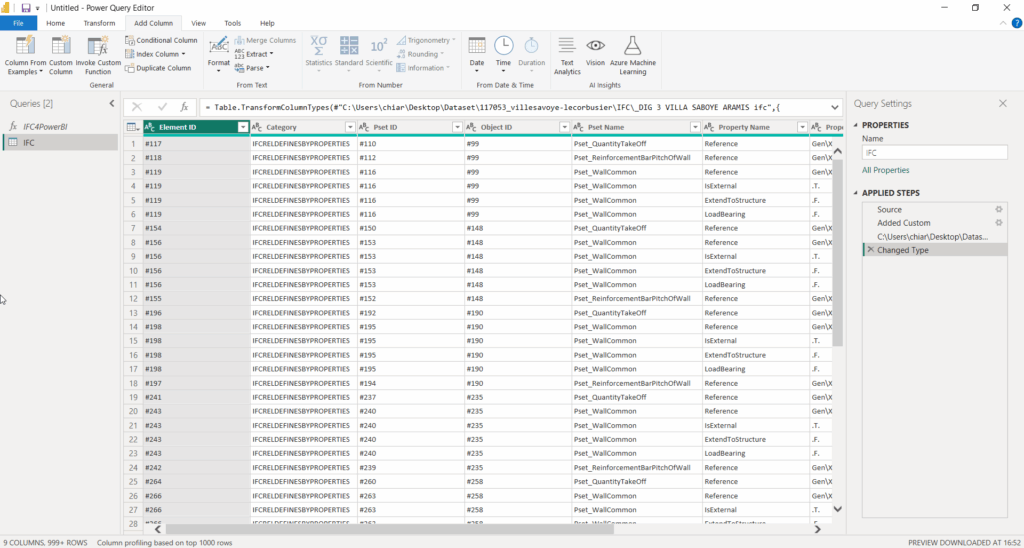
Task: Expand the formula bar with the chevron
Action: (835, 106)
